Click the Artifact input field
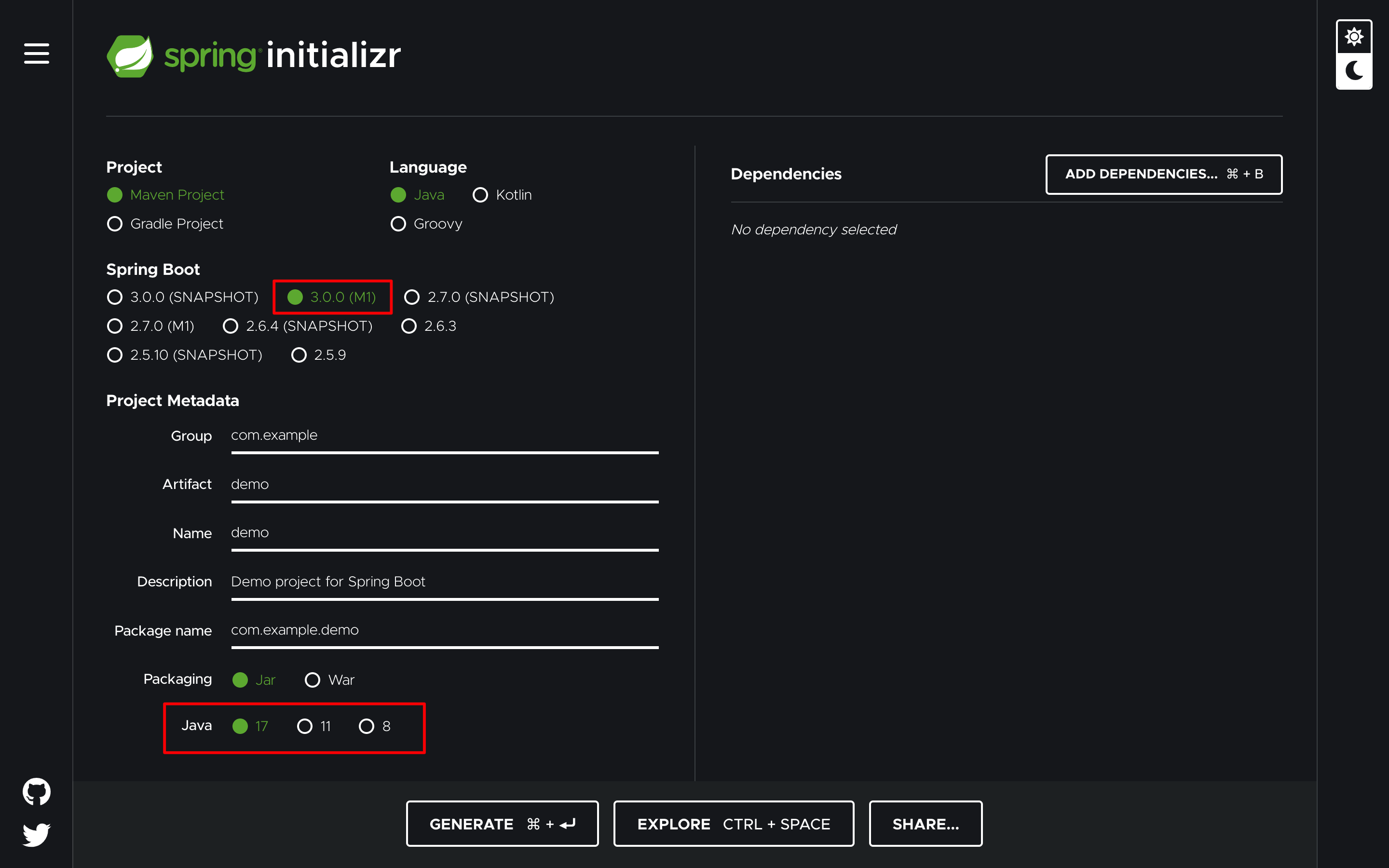This screenshot has height=868, width=1389. (x=445, y=485)
